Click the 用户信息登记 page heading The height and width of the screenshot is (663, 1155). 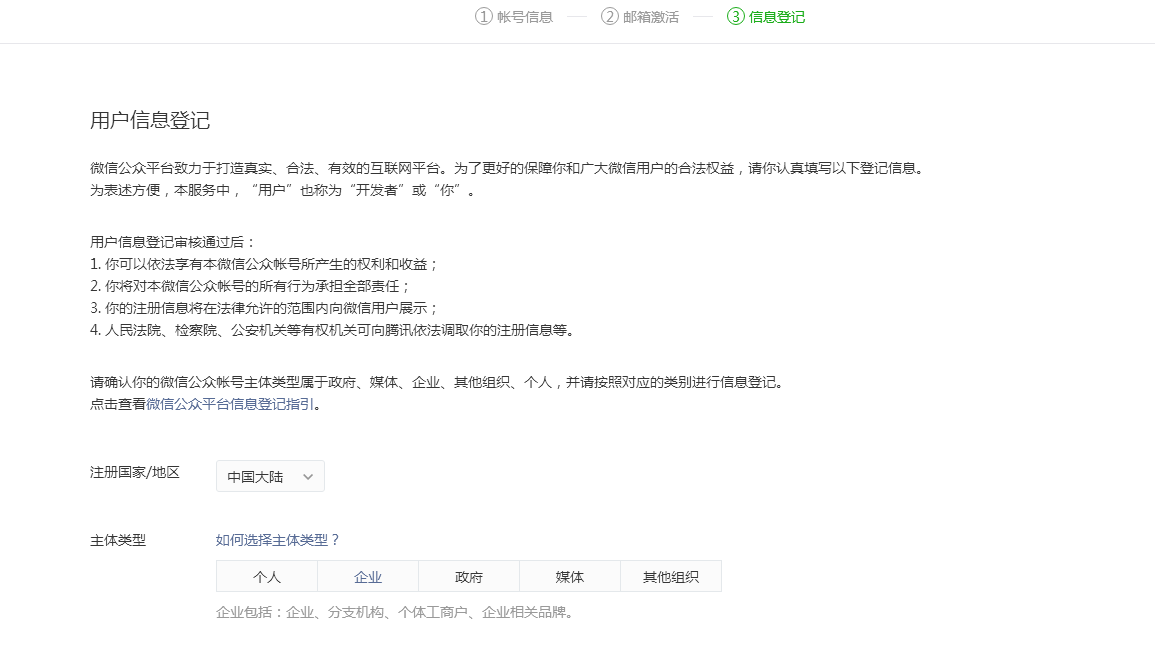click(x=150, y=121)
